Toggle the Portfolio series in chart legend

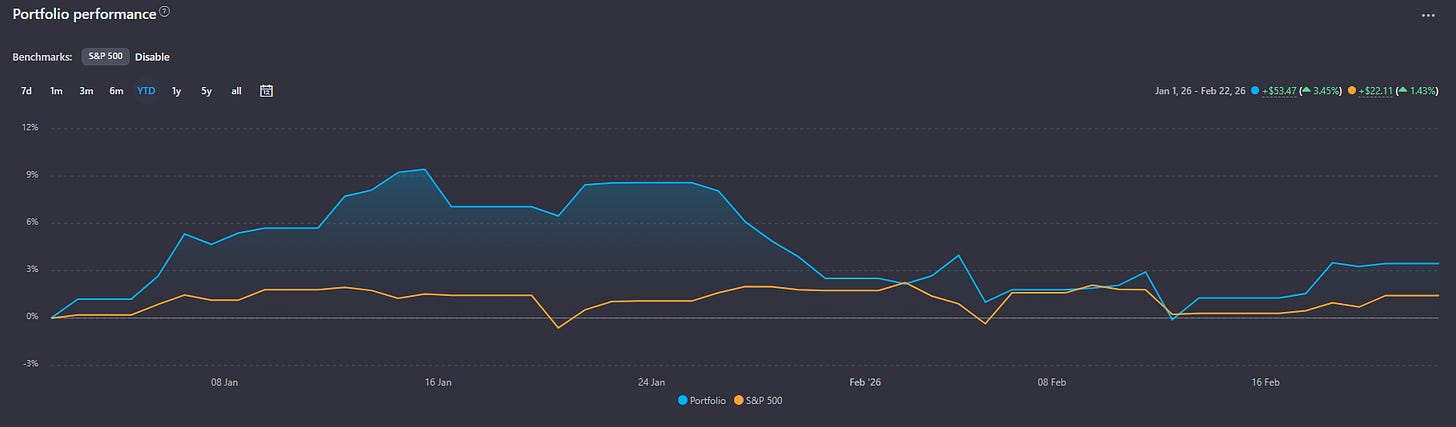pyautogui.click(x=702, y=400)
